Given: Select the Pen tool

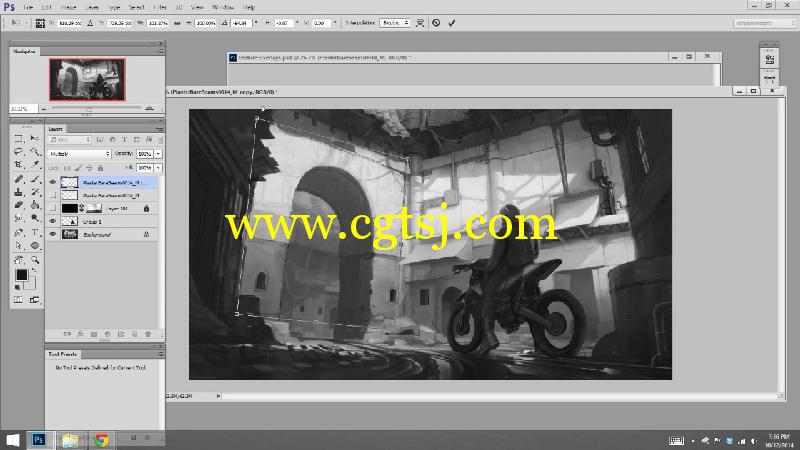Looking at the screenshot, I should [x=18, y=232].
